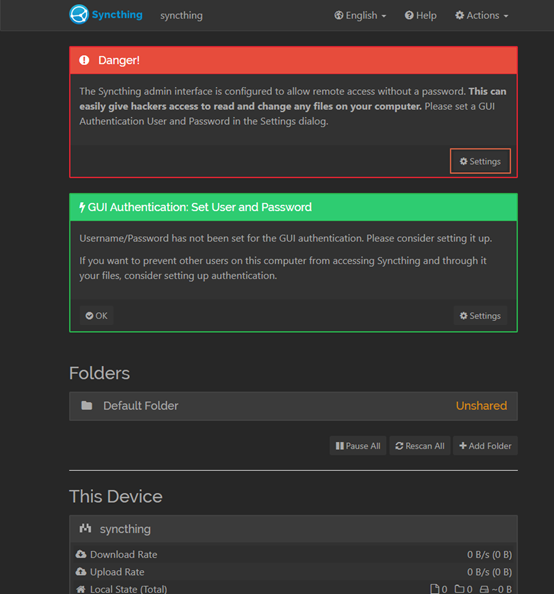Image resolution: width=554 pixels, height=594 pixels.
Task: Click the Unshared status label
Action: click(x=481, y=406)
